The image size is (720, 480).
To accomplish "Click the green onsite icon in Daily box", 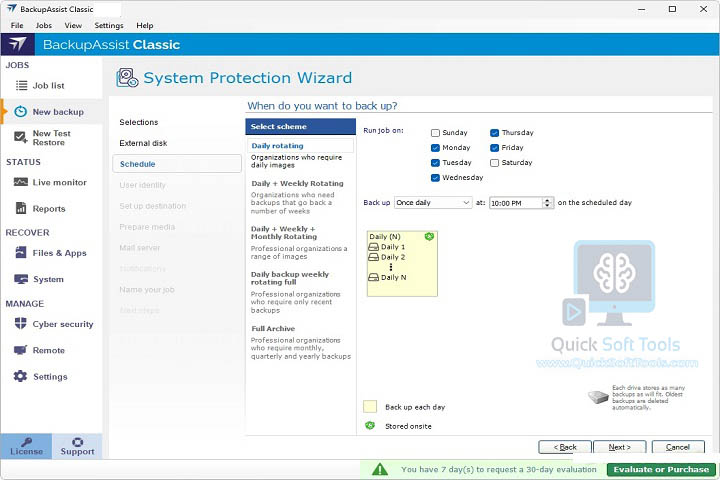I will tap(429, 237).
